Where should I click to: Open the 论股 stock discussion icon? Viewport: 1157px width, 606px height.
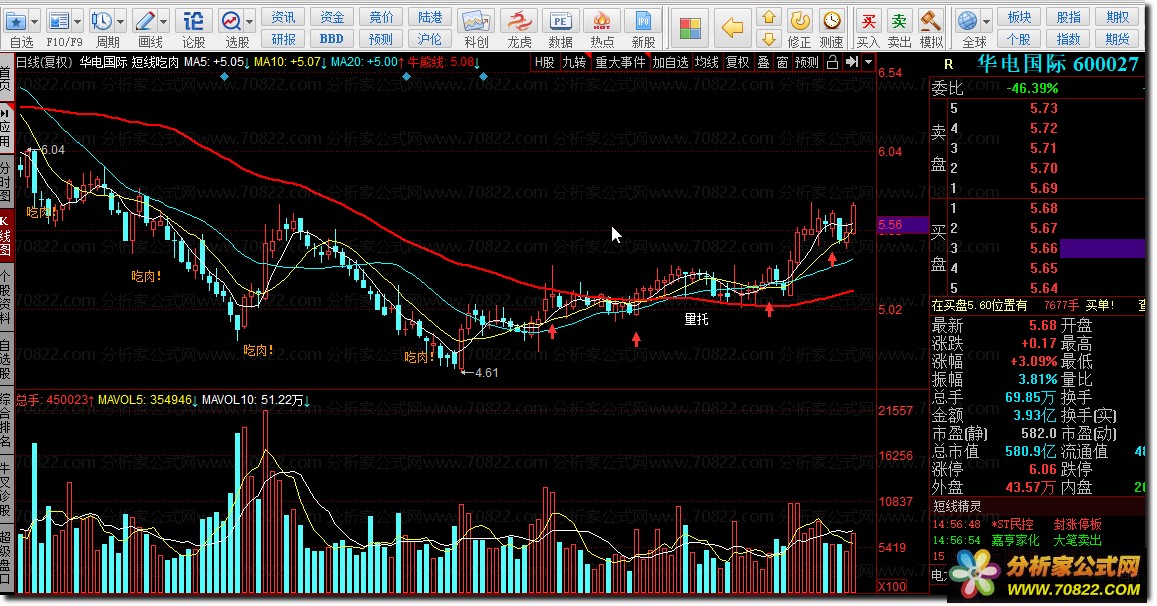coord(193,21)
